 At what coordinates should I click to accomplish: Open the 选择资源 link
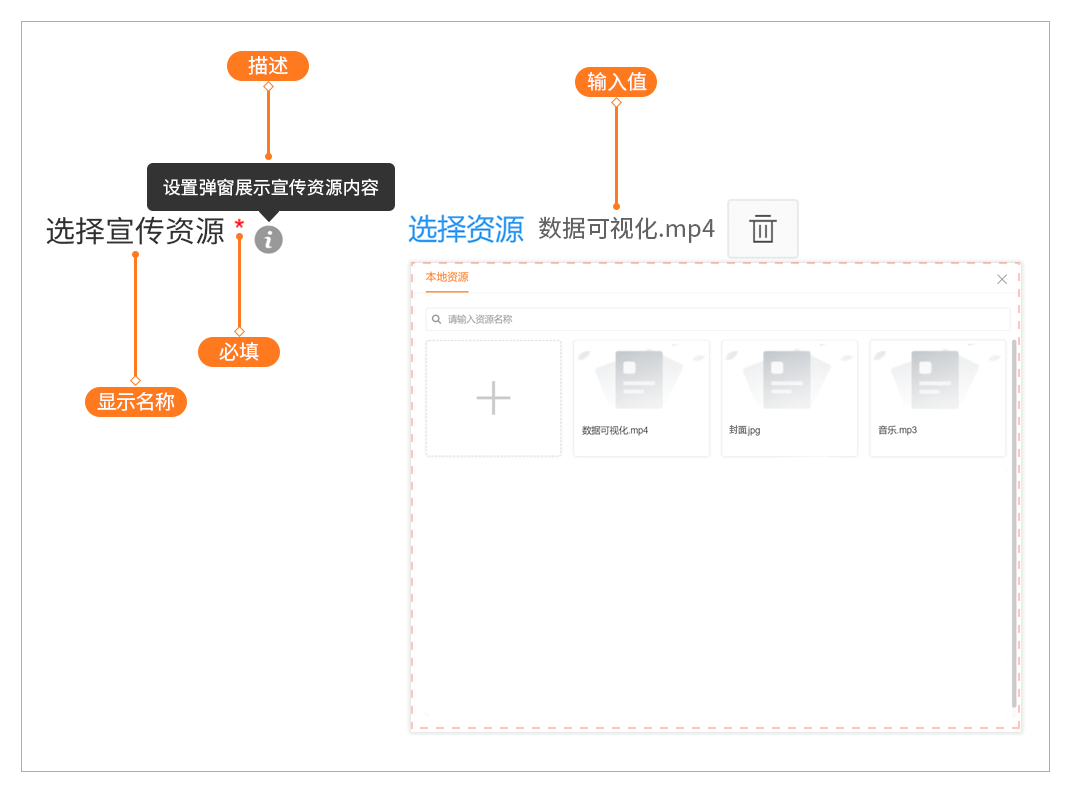click(465, 229)
